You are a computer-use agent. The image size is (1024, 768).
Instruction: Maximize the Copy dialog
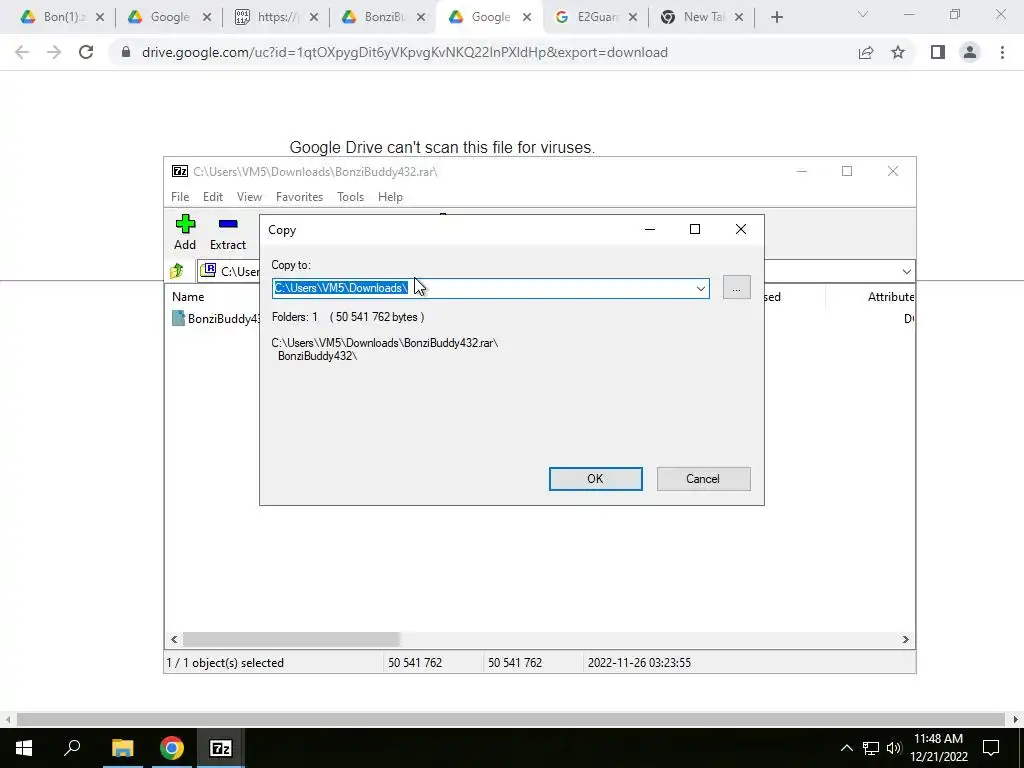point(695,229)
